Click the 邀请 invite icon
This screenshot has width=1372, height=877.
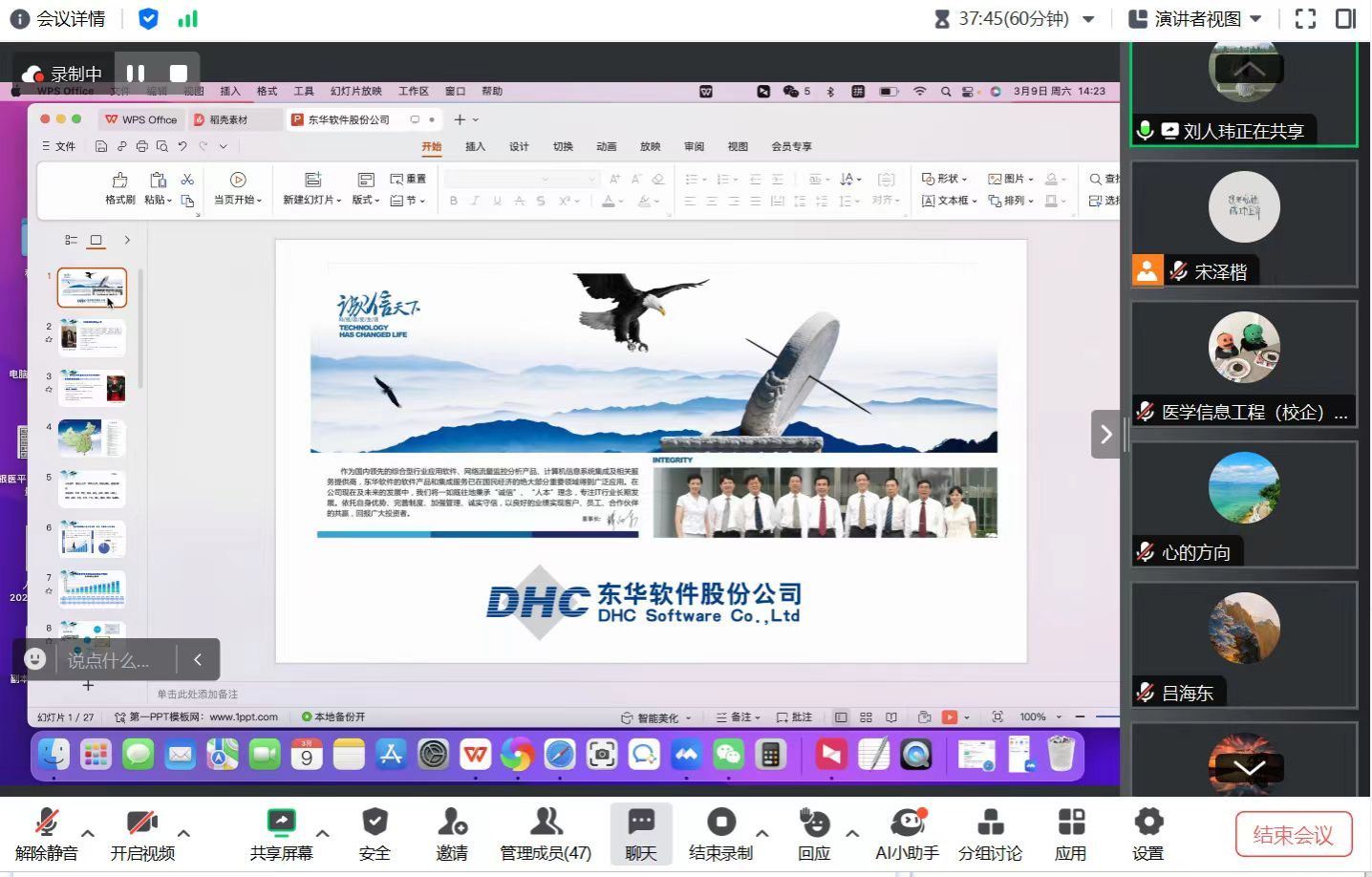pyautogui.click(x=452, y=823)
